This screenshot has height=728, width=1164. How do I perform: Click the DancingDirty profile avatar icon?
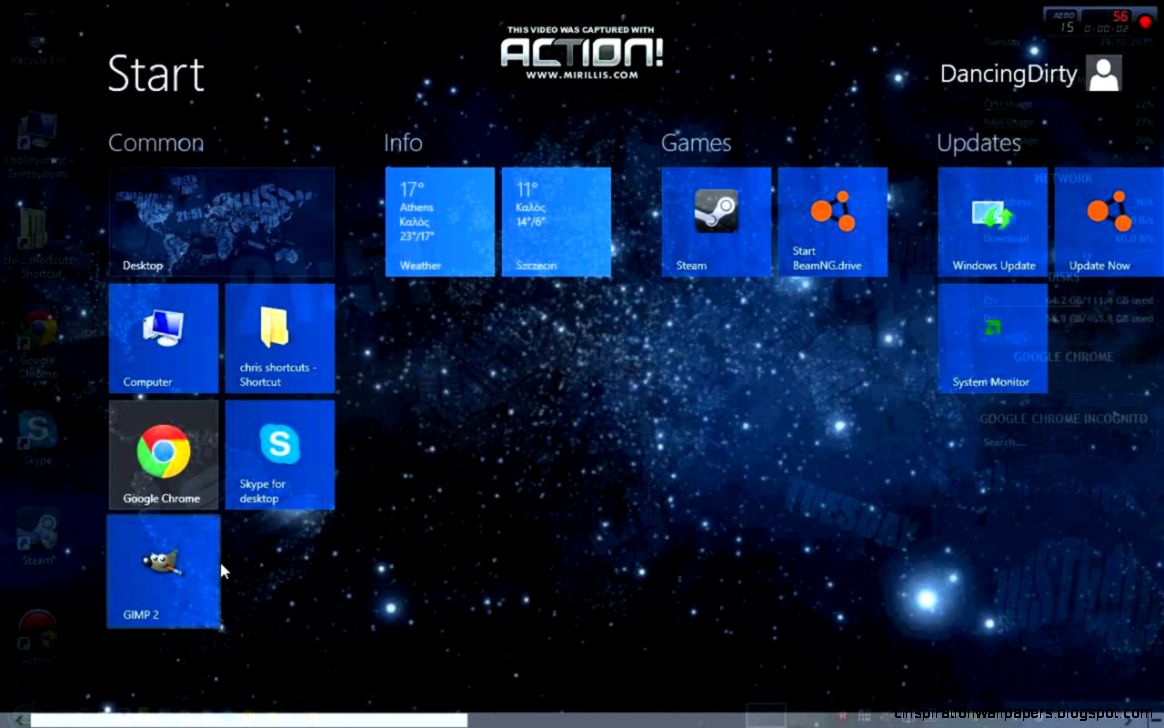1101,73
